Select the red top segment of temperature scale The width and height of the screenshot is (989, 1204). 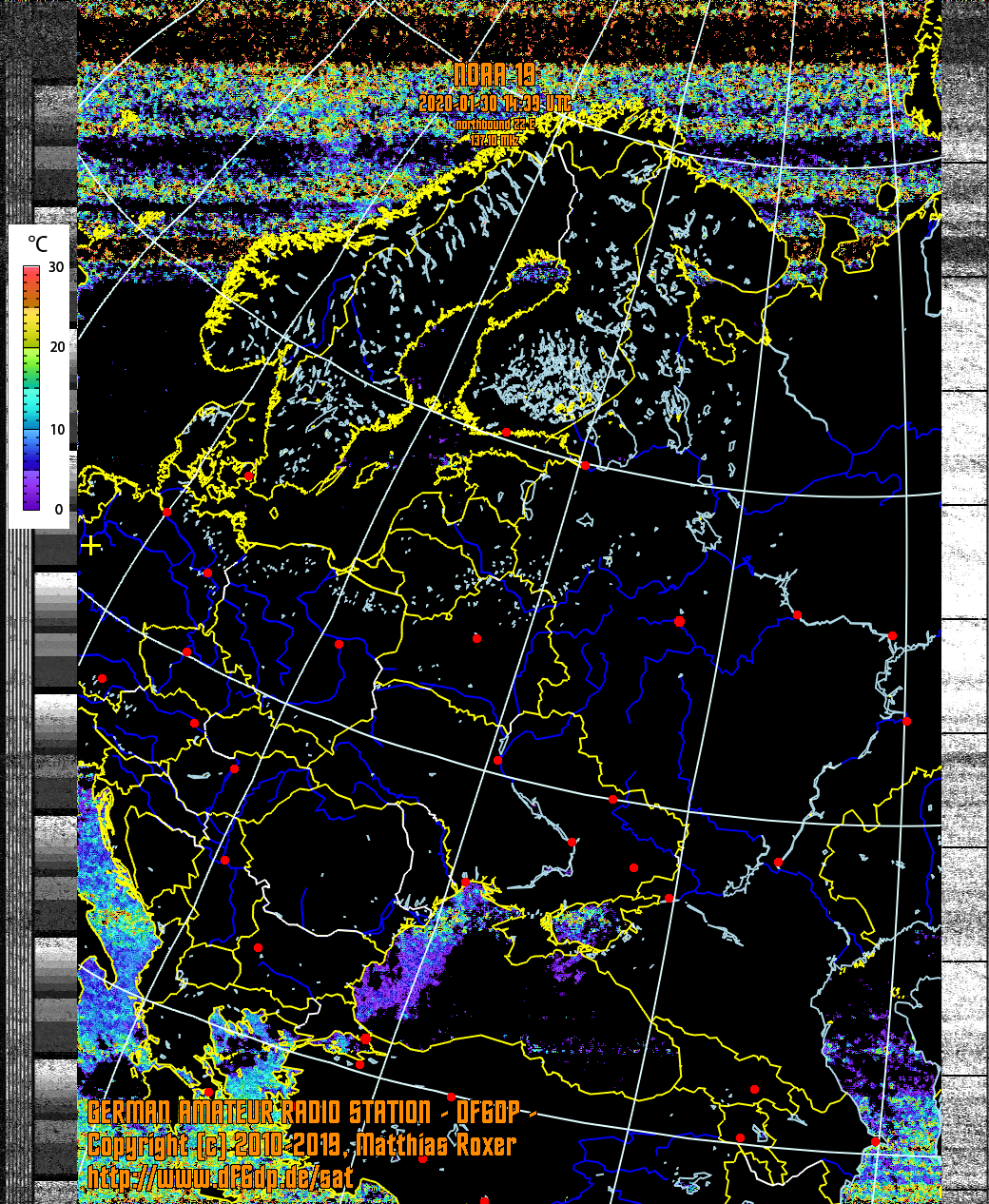(31, 277)
